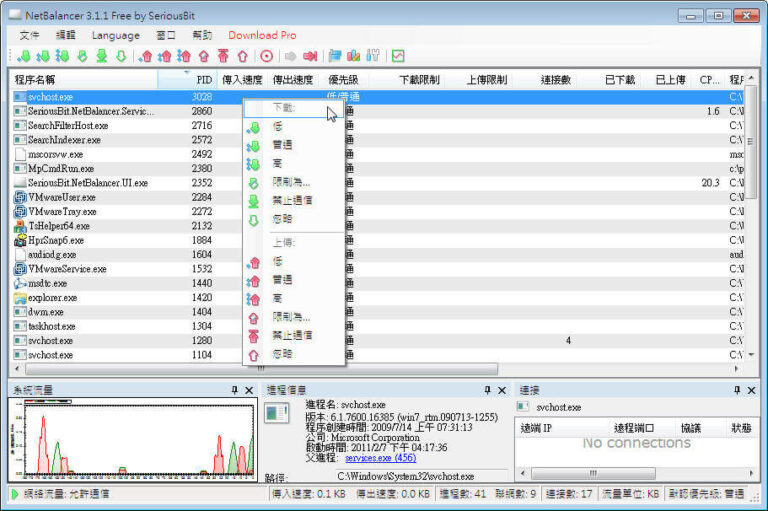Click toolbar icon to limit upload speed
Image resolution: width=768 pixels, height=511 pixels.
204,56
